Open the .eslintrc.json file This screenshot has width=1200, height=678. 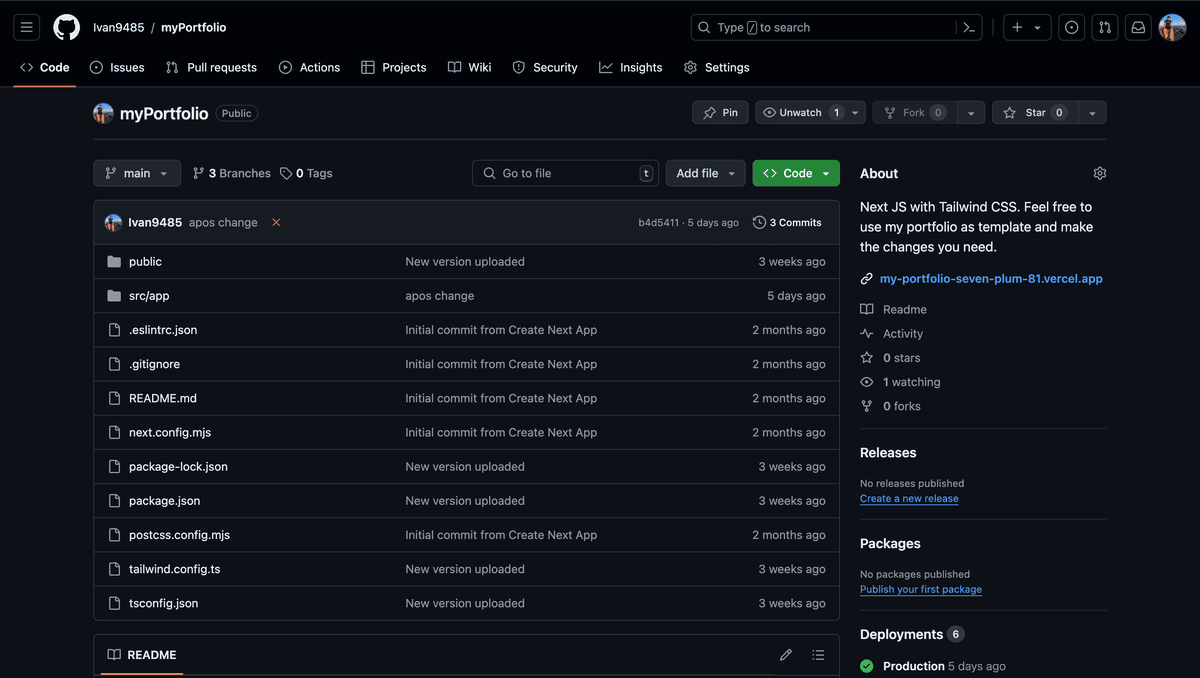pyautogui.click(x=163, y=330)
